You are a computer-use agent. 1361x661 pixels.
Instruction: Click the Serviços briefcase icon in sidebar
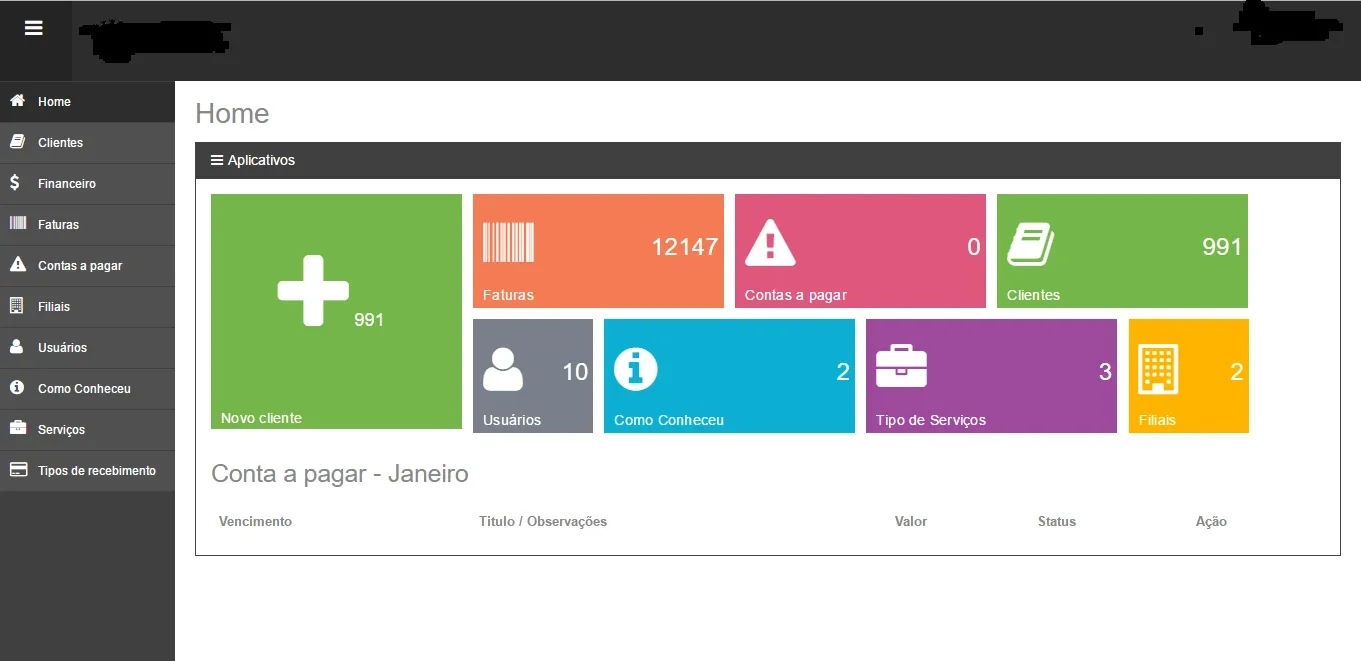click(17, 429)
